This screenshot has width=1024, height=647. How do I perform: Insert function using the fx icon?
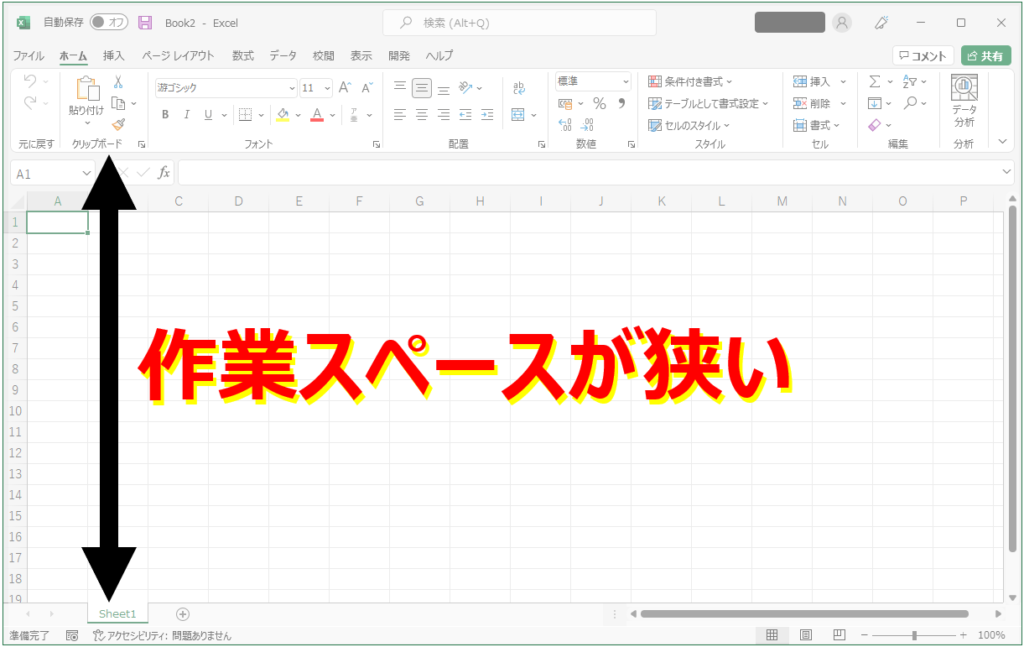click(164, 173)
